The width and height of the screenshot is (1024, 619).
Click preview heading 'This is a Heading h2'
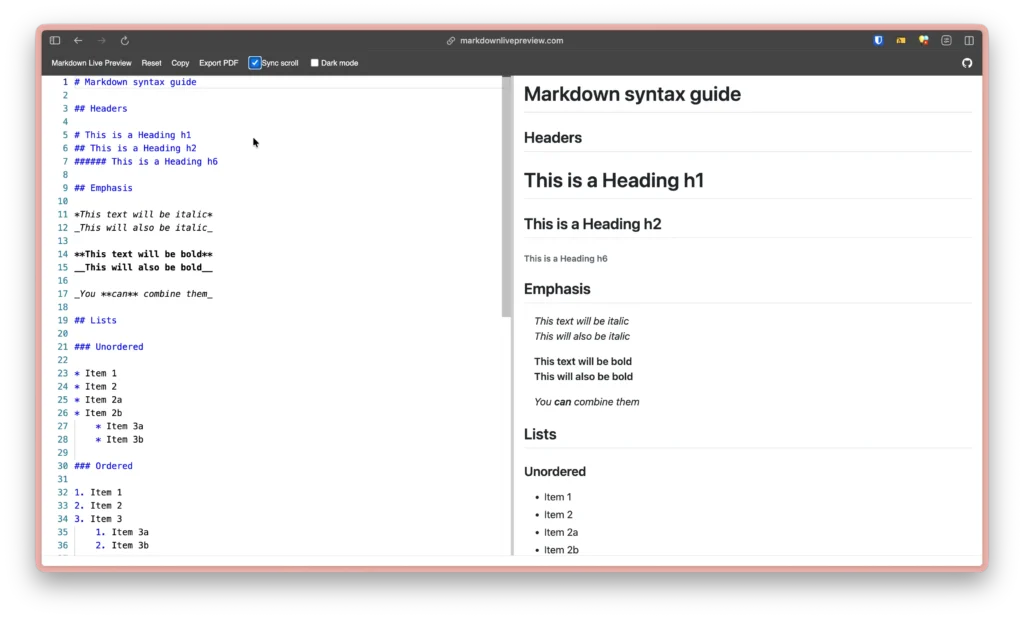[x=592, y=224]
